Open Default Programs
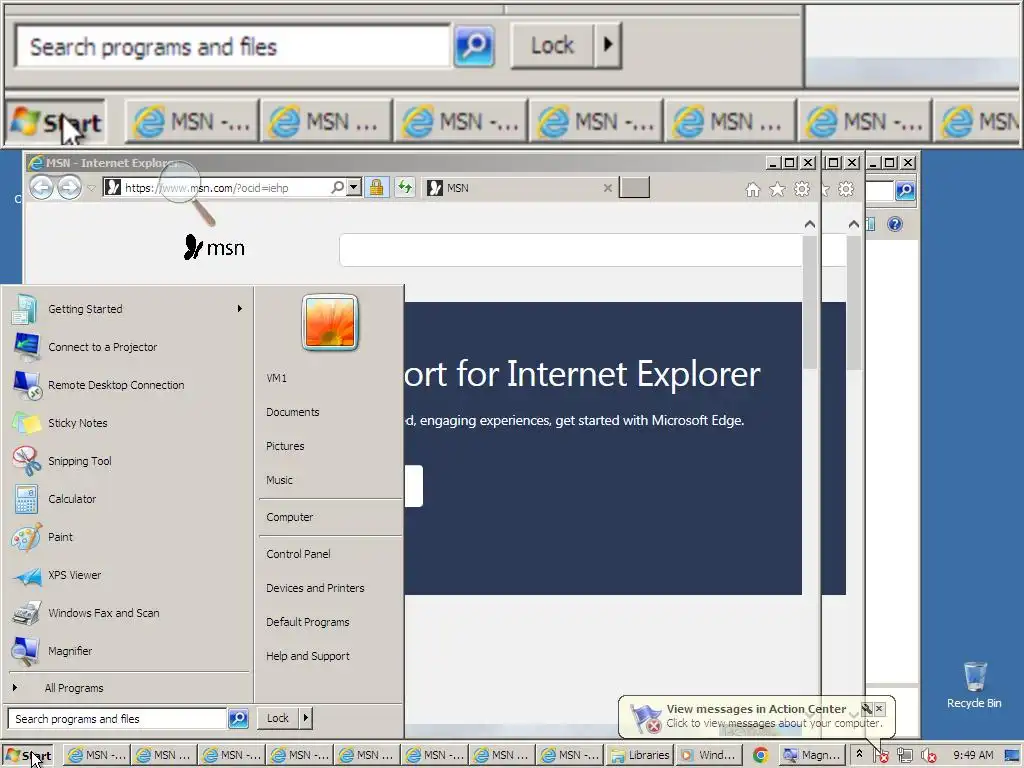 click(330, 622)
